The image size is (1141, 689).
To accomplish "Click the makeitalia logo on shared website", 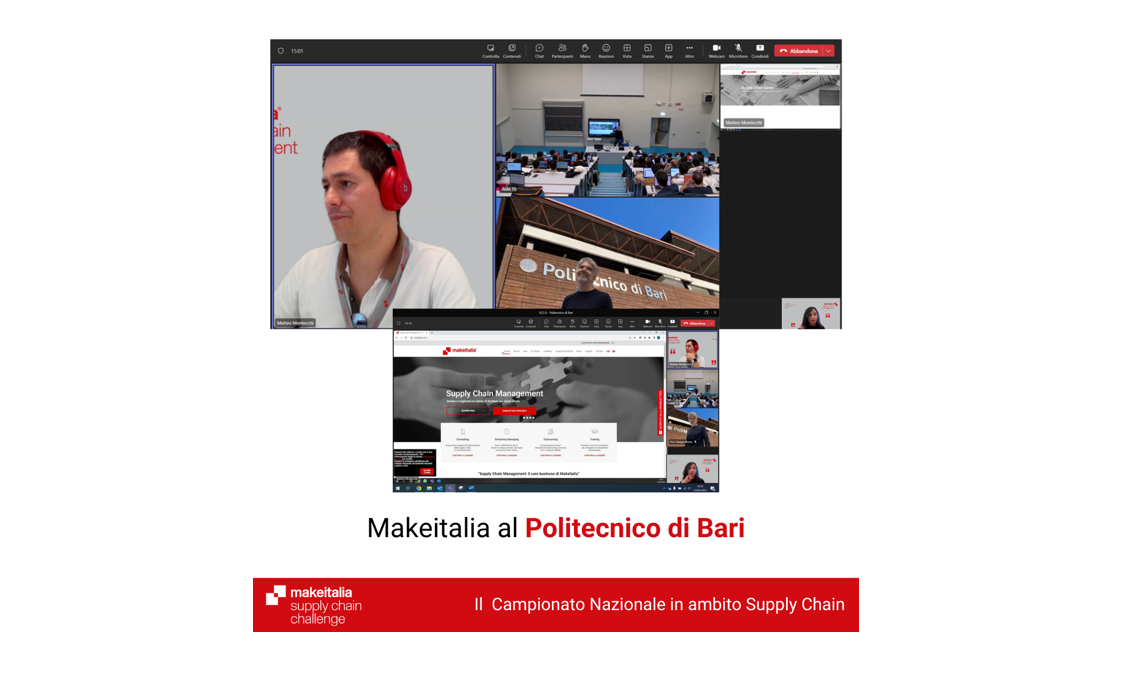I will tap(460, 351).
